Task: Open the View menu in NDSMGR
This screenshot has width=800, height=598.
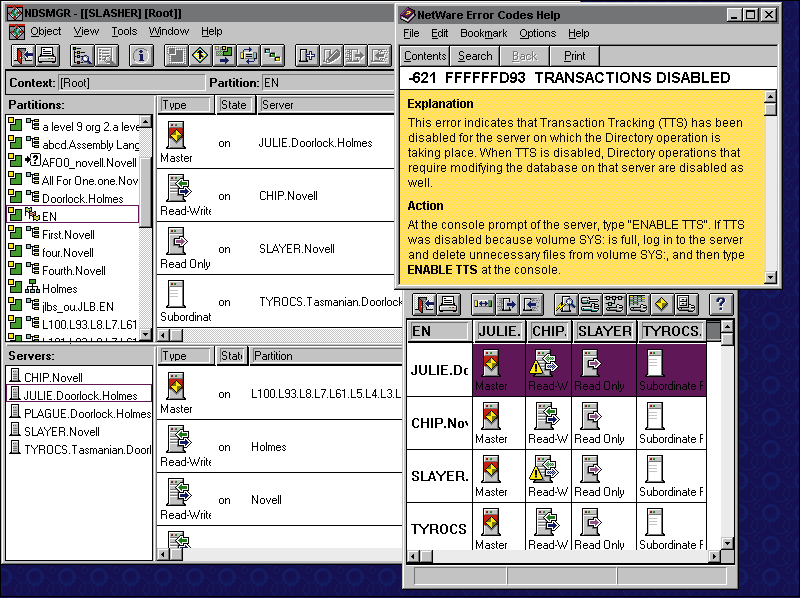Action: pos(86,32)
